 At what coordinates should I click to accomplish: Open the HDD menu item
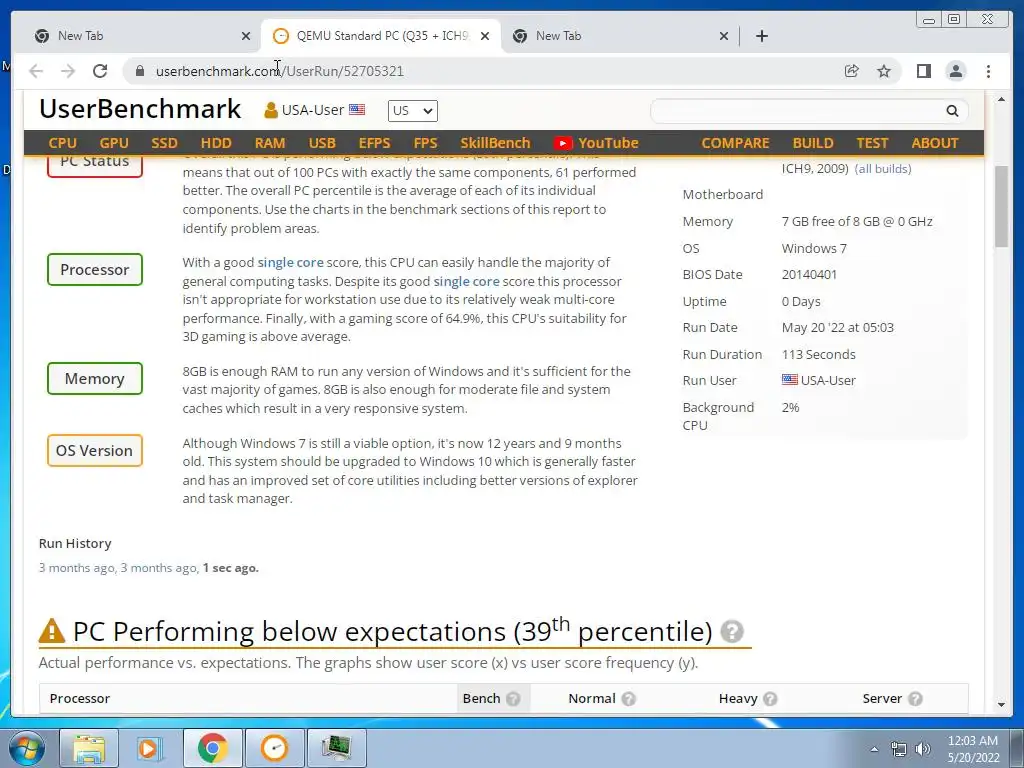pos(216,143)
